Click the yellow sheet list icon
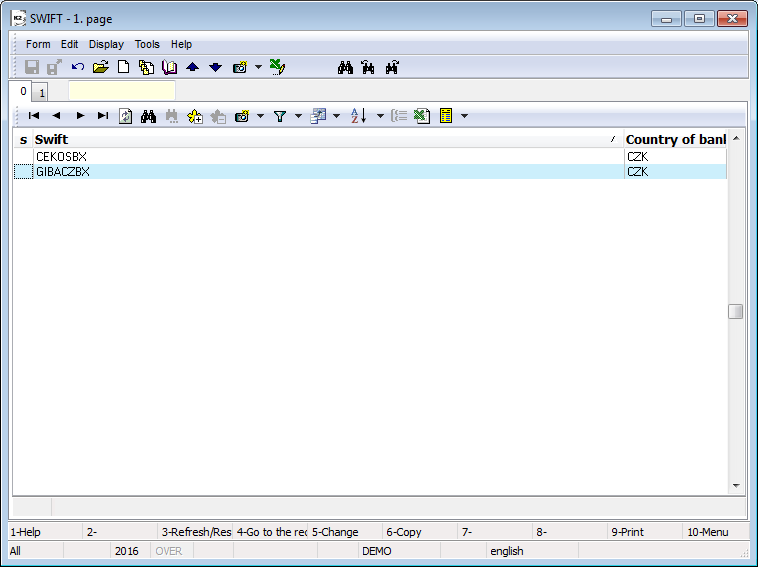Viewport: 758px width, 567px height. (x=446, y=116)
